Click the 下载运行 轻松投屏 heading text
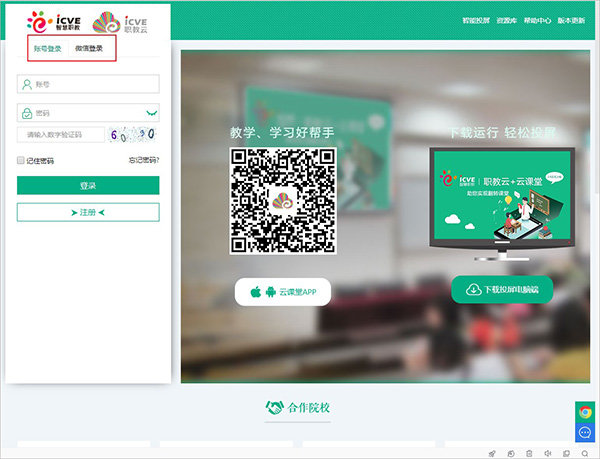 point(502,132)
